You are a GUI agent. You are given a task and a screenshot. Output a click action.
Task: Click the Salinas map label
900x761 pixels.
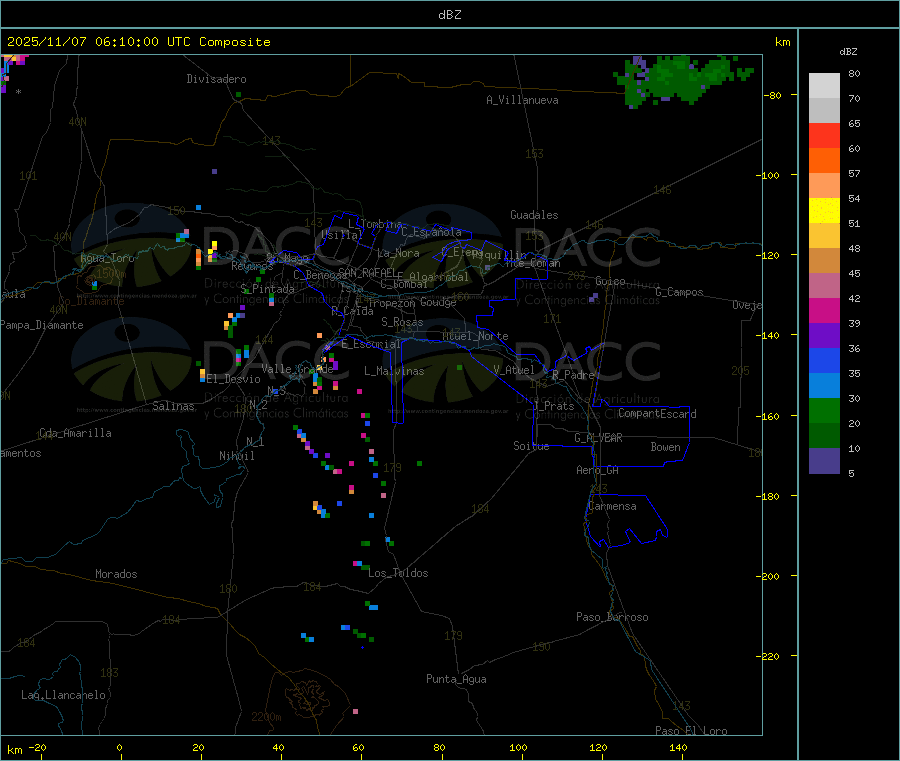coord(173,406)
